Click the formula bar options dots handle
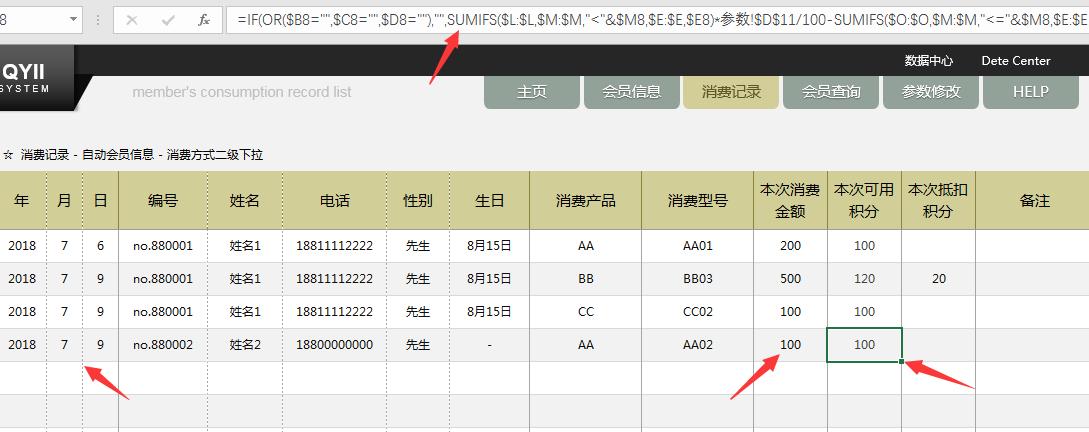Image resolution: width=1089 pixels, height=432 pixels. pyautogui.click(x=97, y=20)
